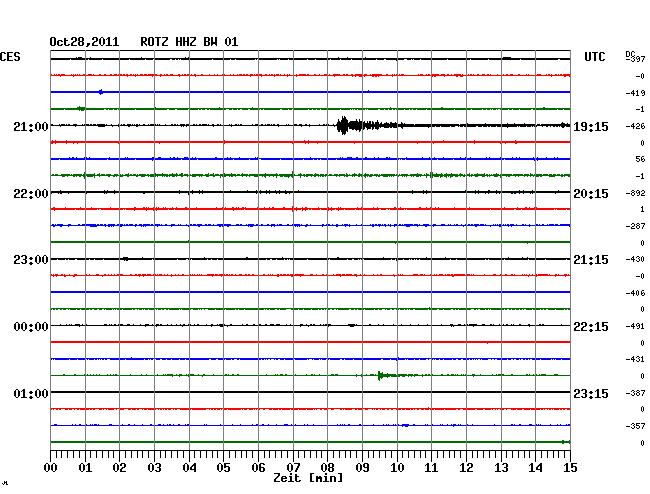Click the 02 minute label on the time axis

119,468
